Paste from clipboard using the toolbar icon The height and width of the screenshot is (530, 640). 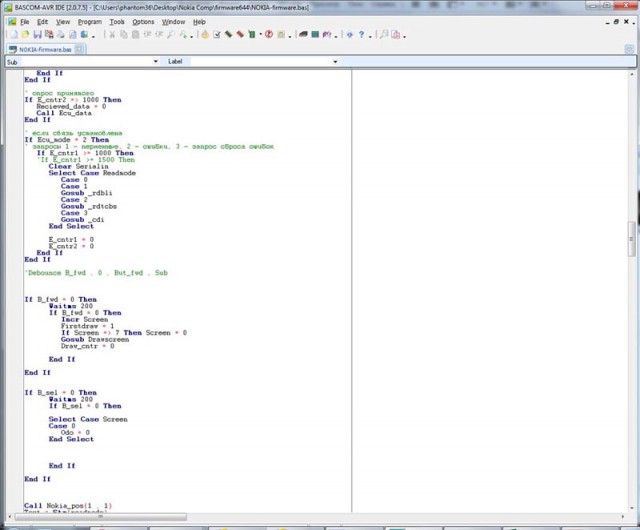point(135,35)
